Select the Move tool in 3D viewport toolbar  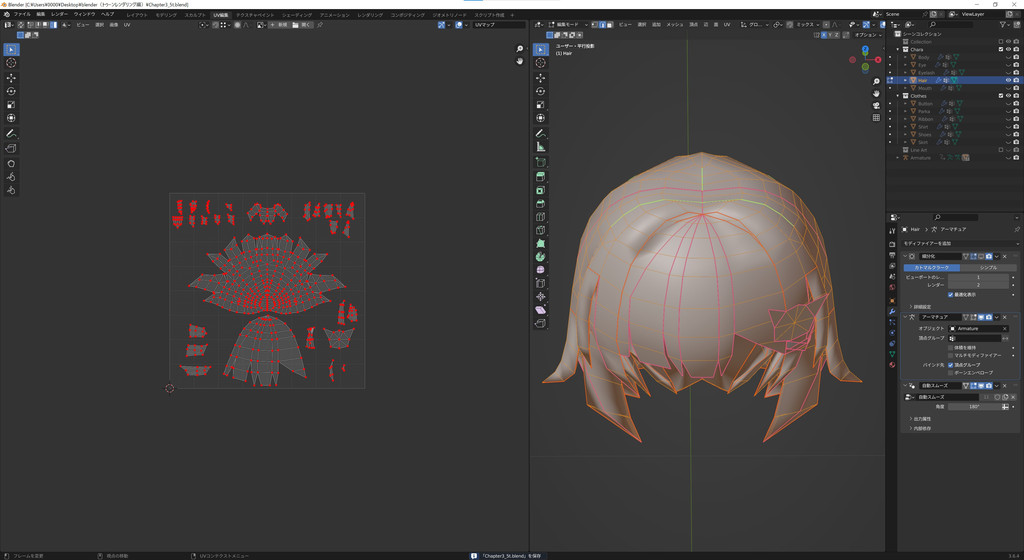pyautogui.click(x=541, y=77)
